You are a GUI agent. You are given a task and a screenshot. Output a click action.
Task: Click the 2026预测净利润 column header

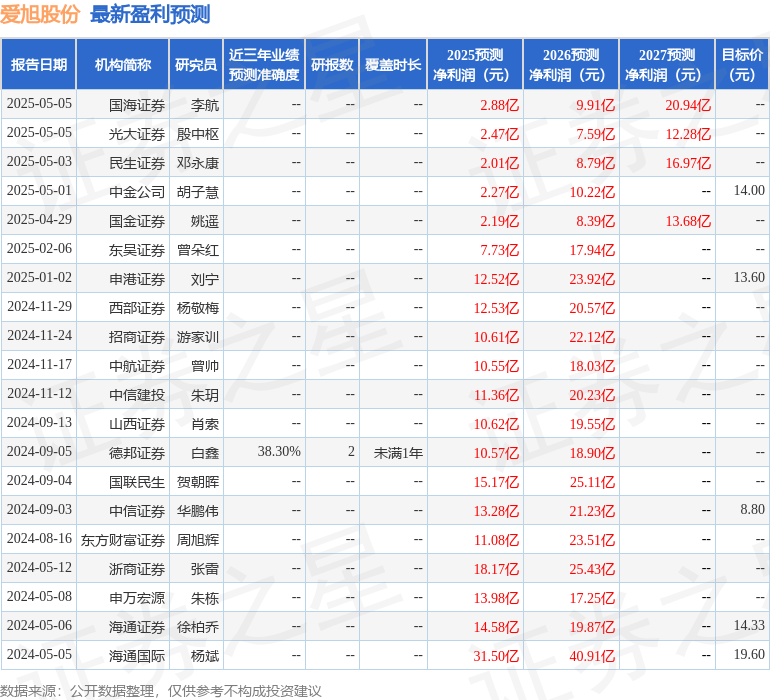tap(571, 65)
